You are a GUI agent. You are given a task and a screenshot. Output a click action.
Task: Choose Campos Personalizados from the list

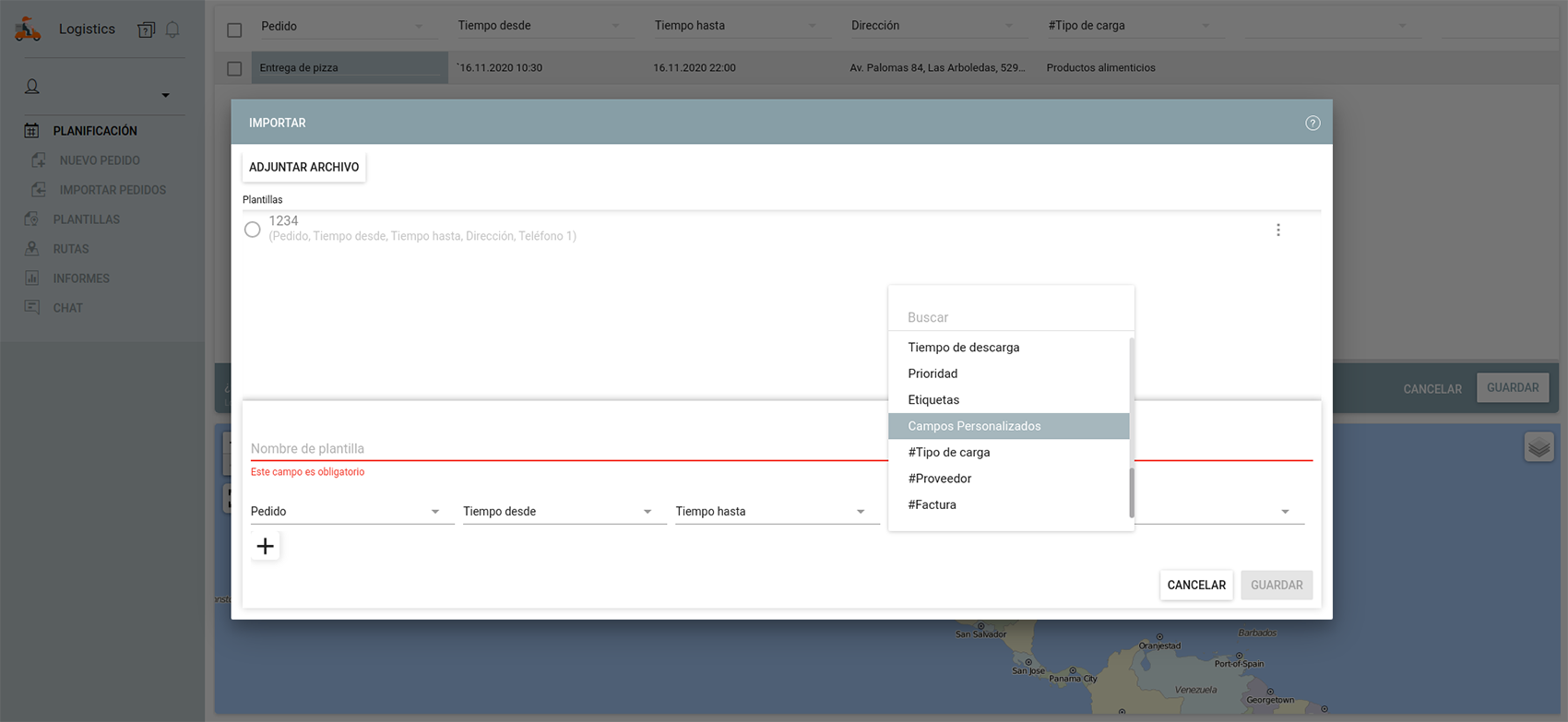pos(974,426)
